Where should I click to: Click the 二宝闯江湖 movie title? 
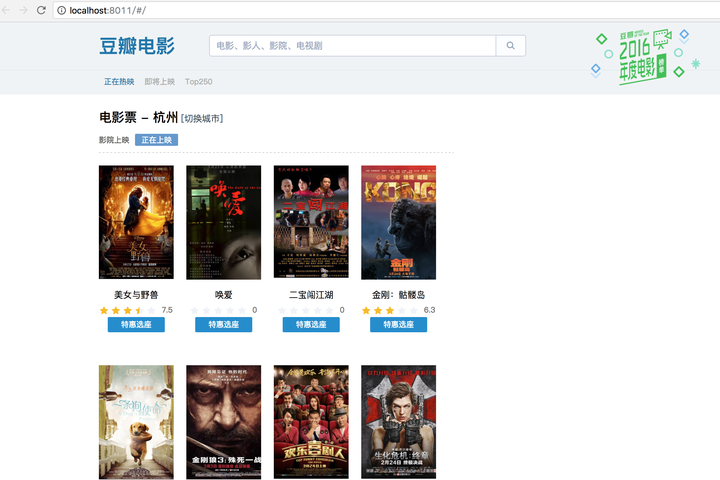coord(311,295)
